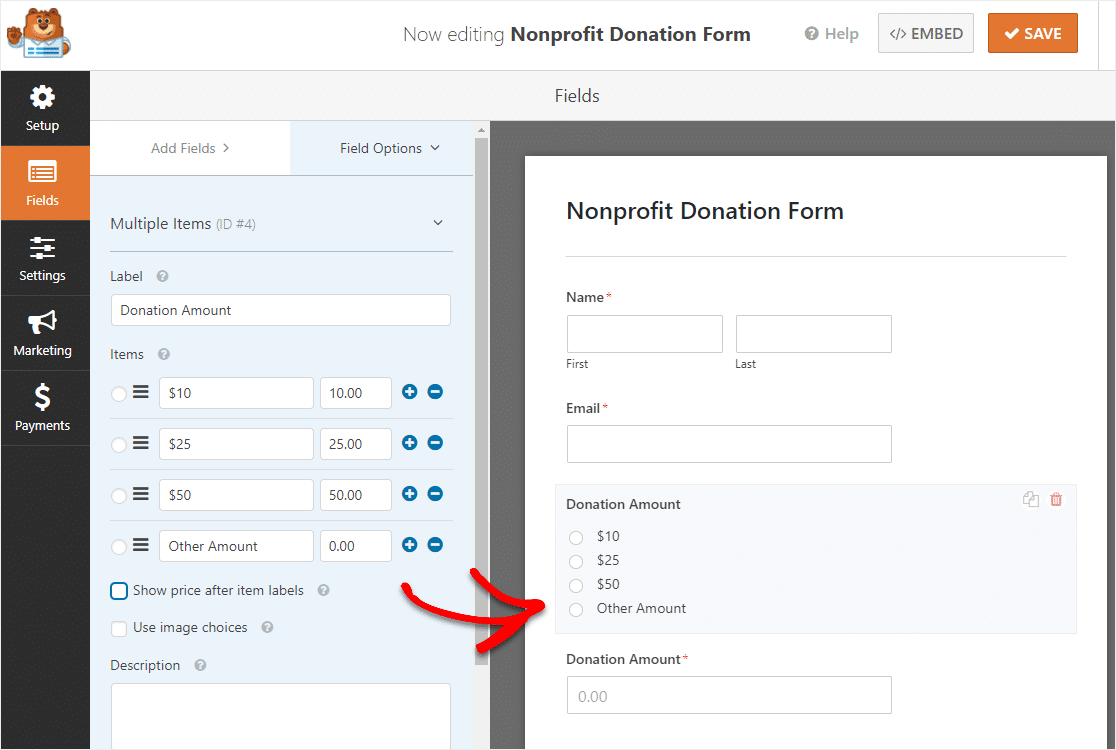This screenshot has width=1116, height=750.
Task: Grab the $10 row reorder handle
Action: (x=141, y=392)
